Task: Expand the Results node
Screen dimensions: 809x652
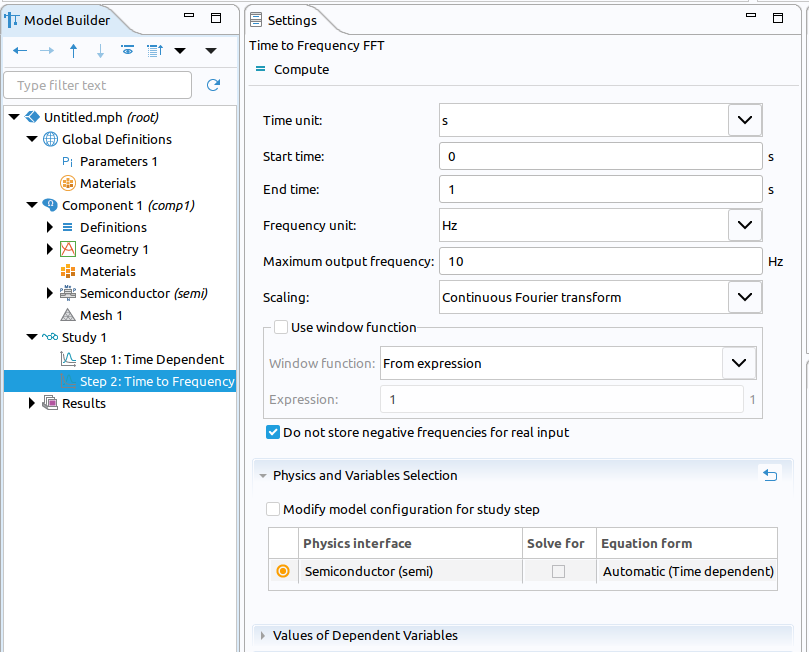Action: (31, 403)
